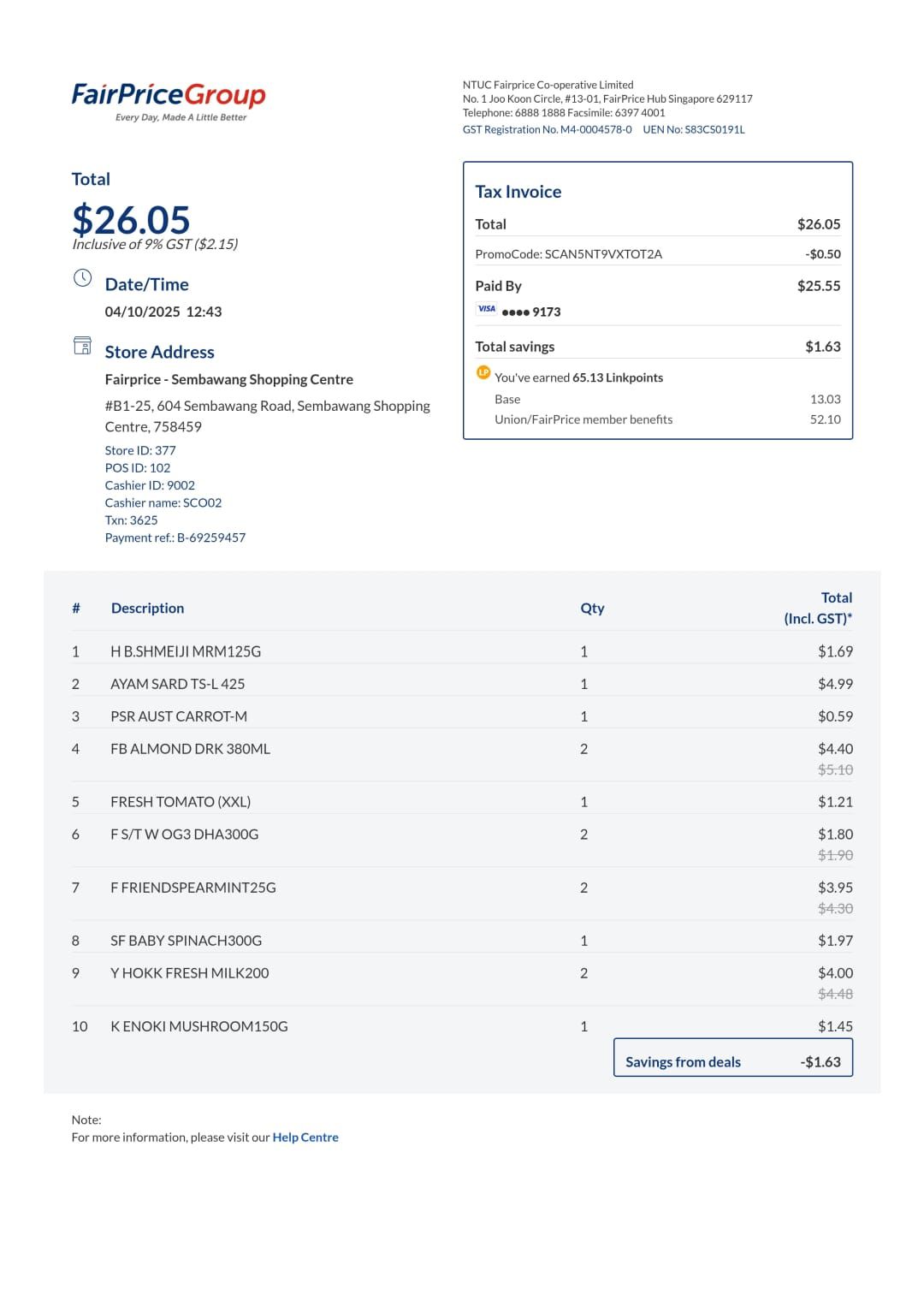The image size is (924, 1307).
Task: Click the $3.95 price for FRIENDSPEARMINT
Action: tap(835, 888)
